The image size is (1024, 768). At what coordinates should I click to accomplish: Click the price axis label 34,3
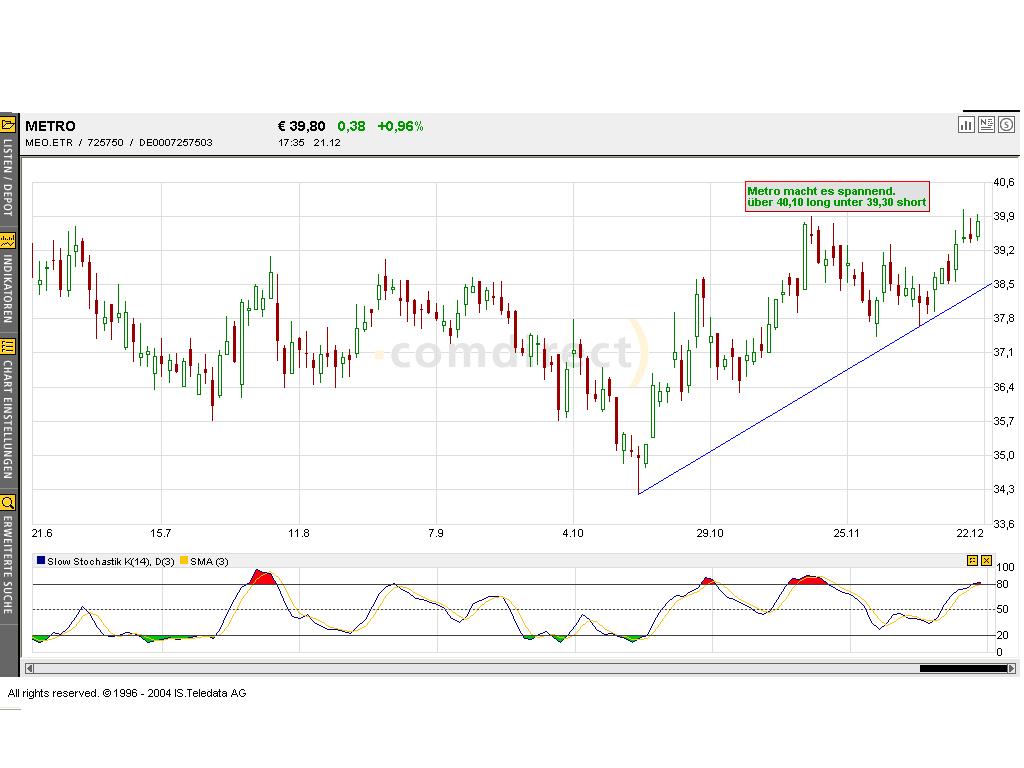[1004, 489]
